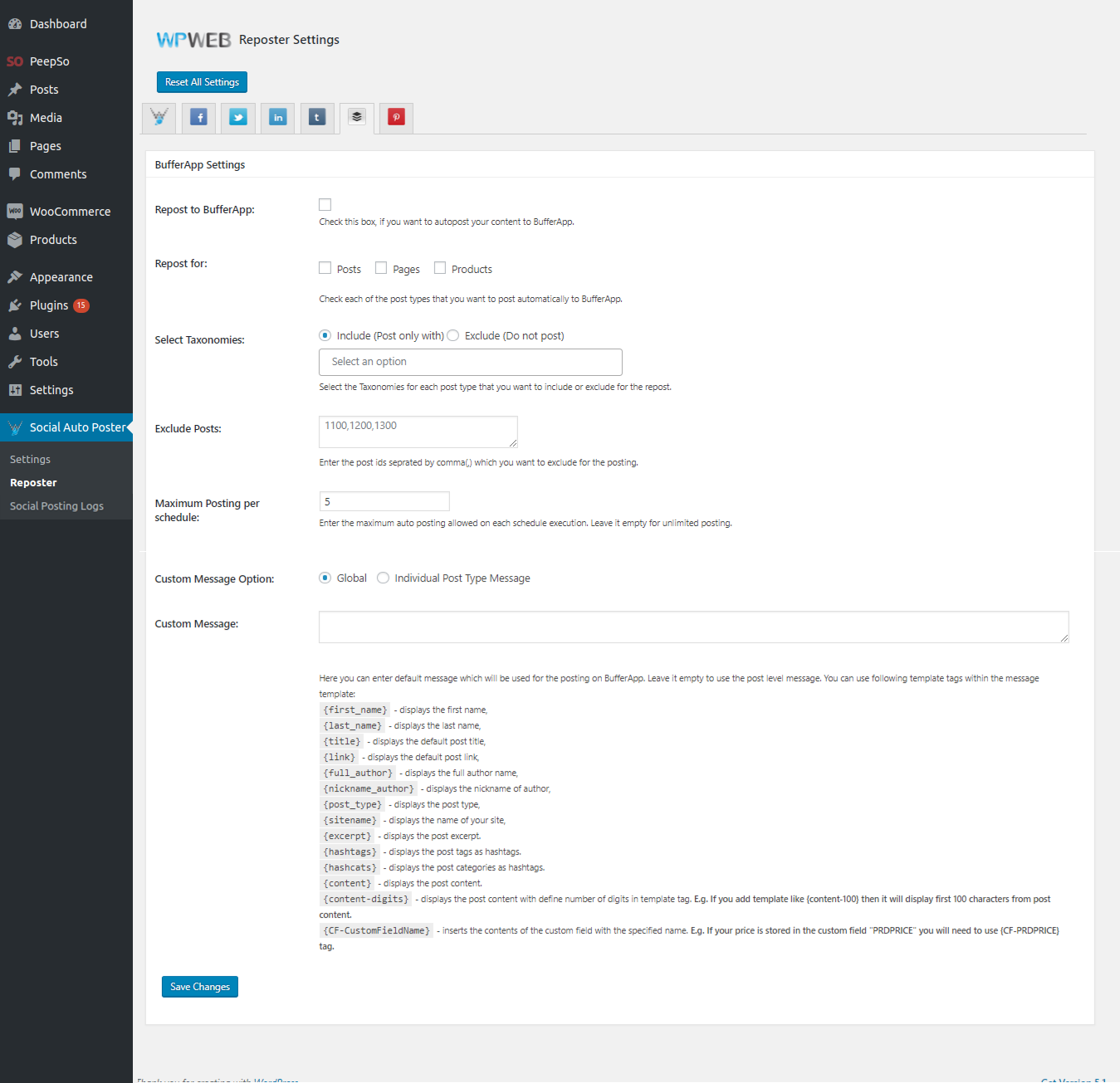Open the Pinterest settings tab icon

pos(396,118)
